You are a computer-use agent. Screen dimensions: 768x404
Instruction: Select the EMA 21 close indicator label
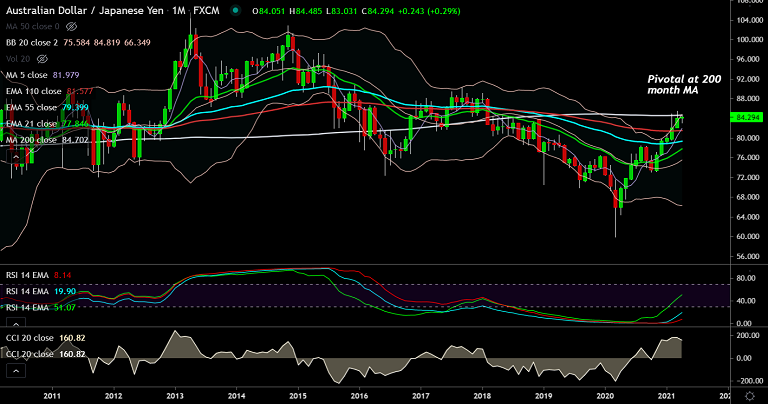31,123
